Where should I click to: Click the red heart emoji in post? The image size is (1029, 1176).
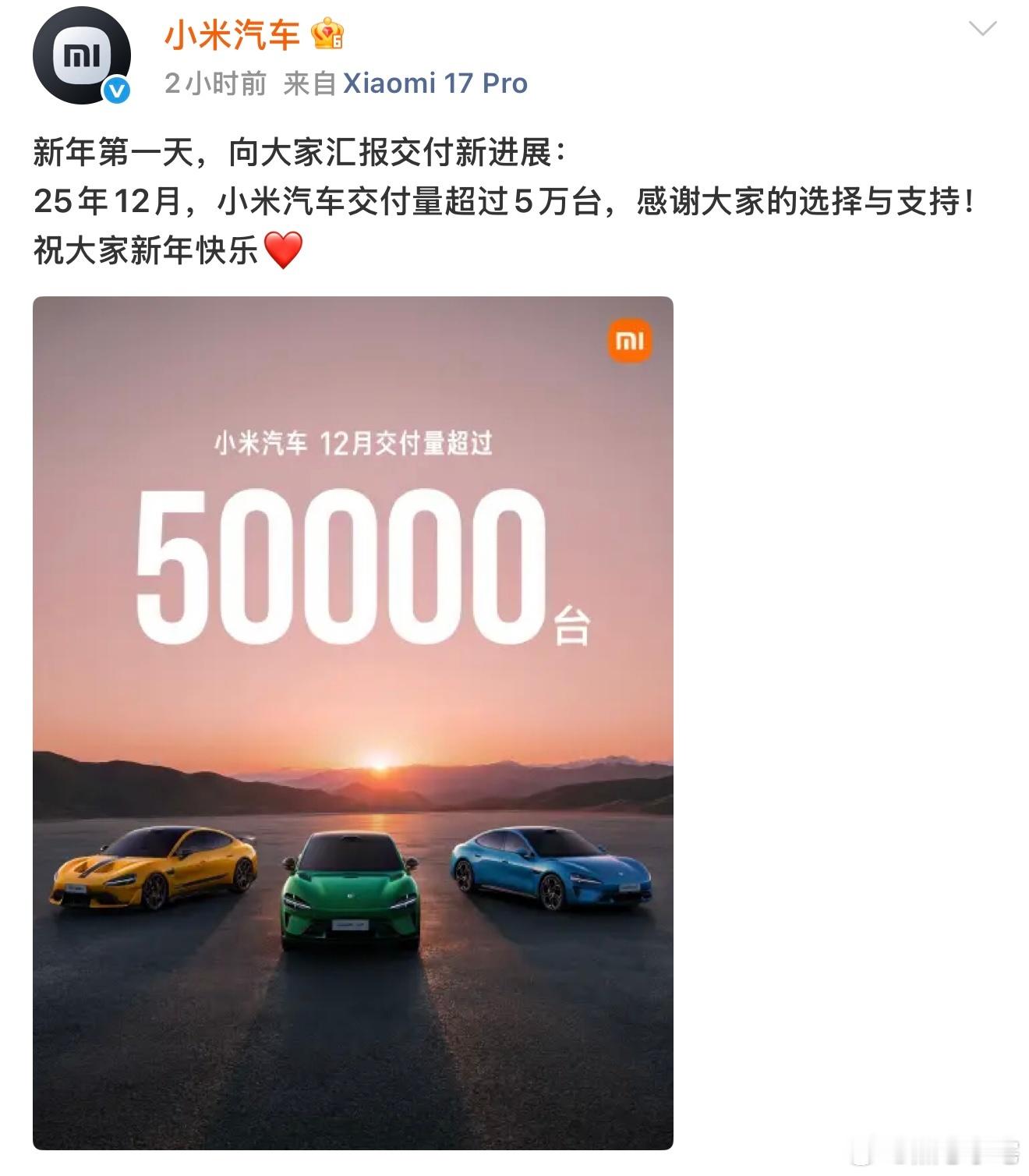(x=283, y=251)
